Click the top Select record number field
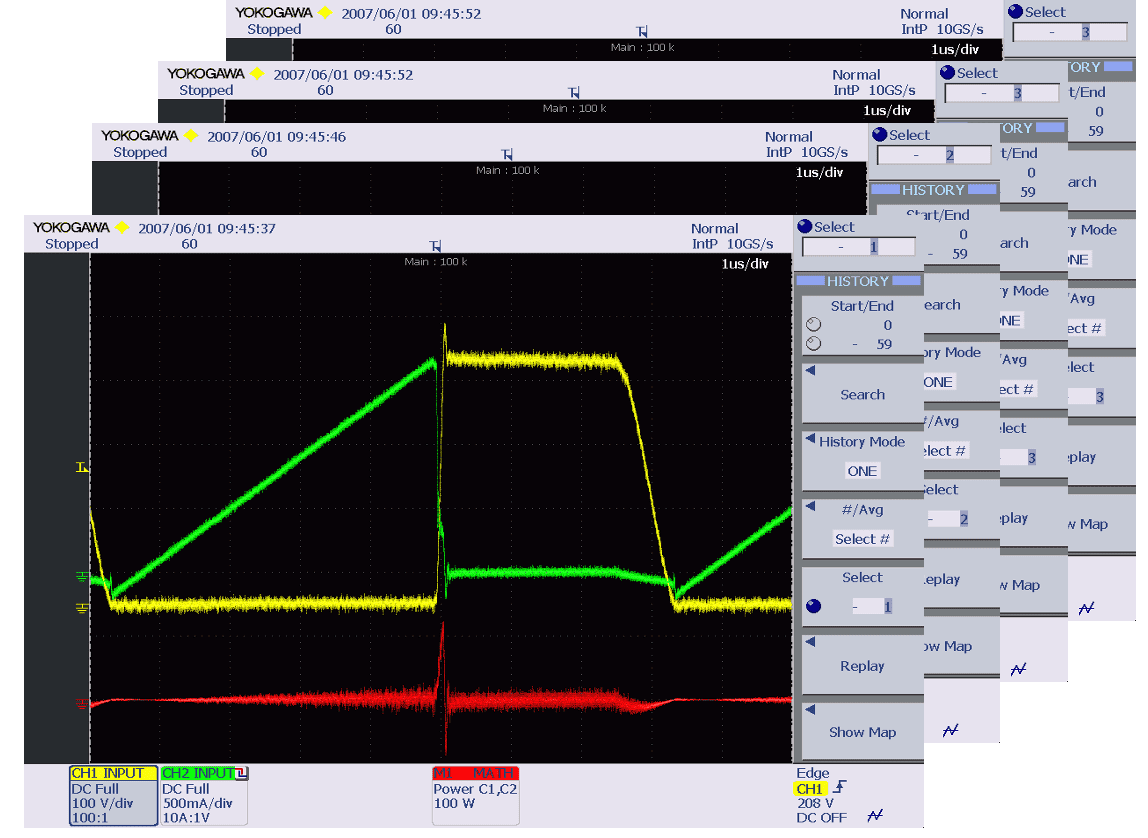The image size is (1148, 838). click(858, 247)
